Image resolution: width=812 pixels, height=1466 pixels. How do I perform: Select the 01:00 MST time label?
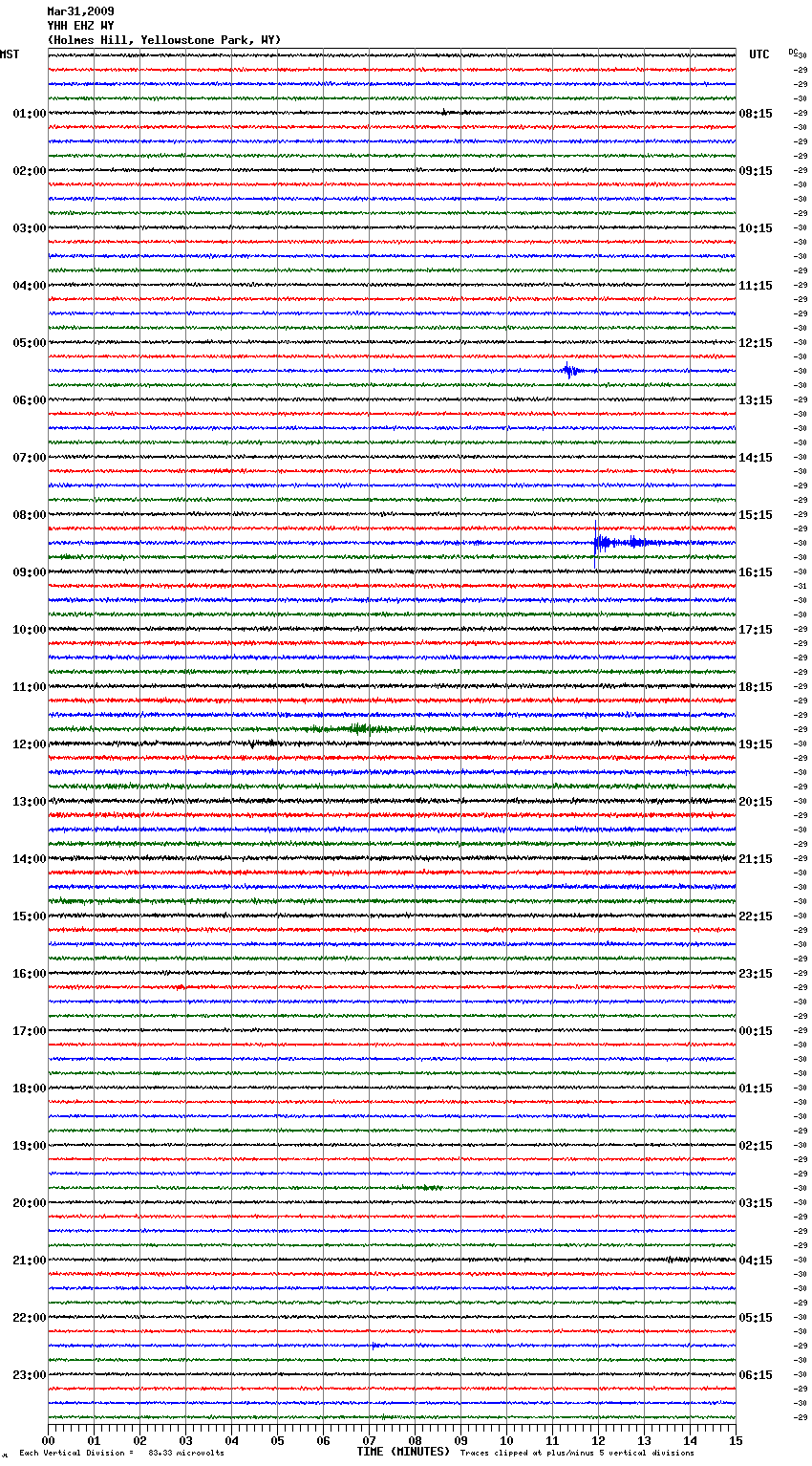(x=30, y=114)
